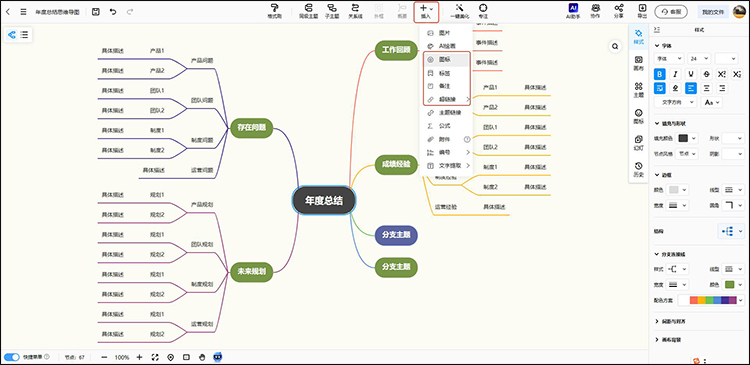Toggle subscript formatting
This screenshot has width=750, height=365.
click(x=737, y=74)
